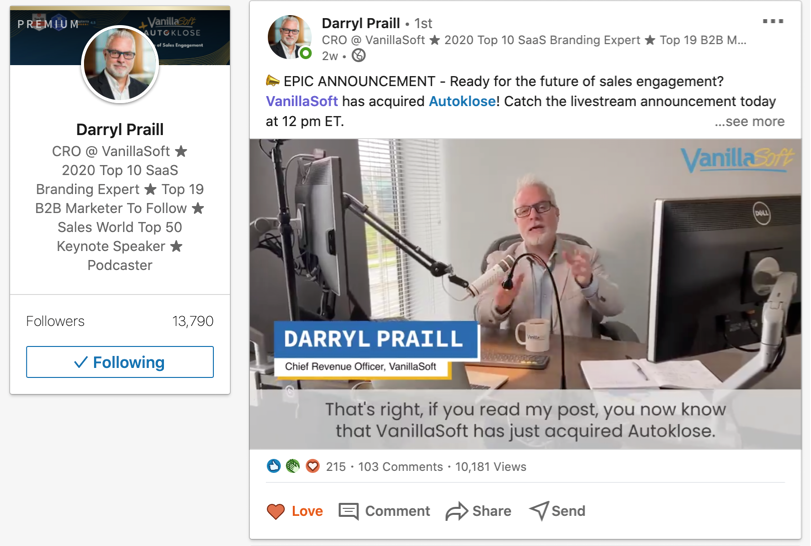811x546 pixels.
Task: Click Darryl Praill's name in post header
Action: (361, 23)
